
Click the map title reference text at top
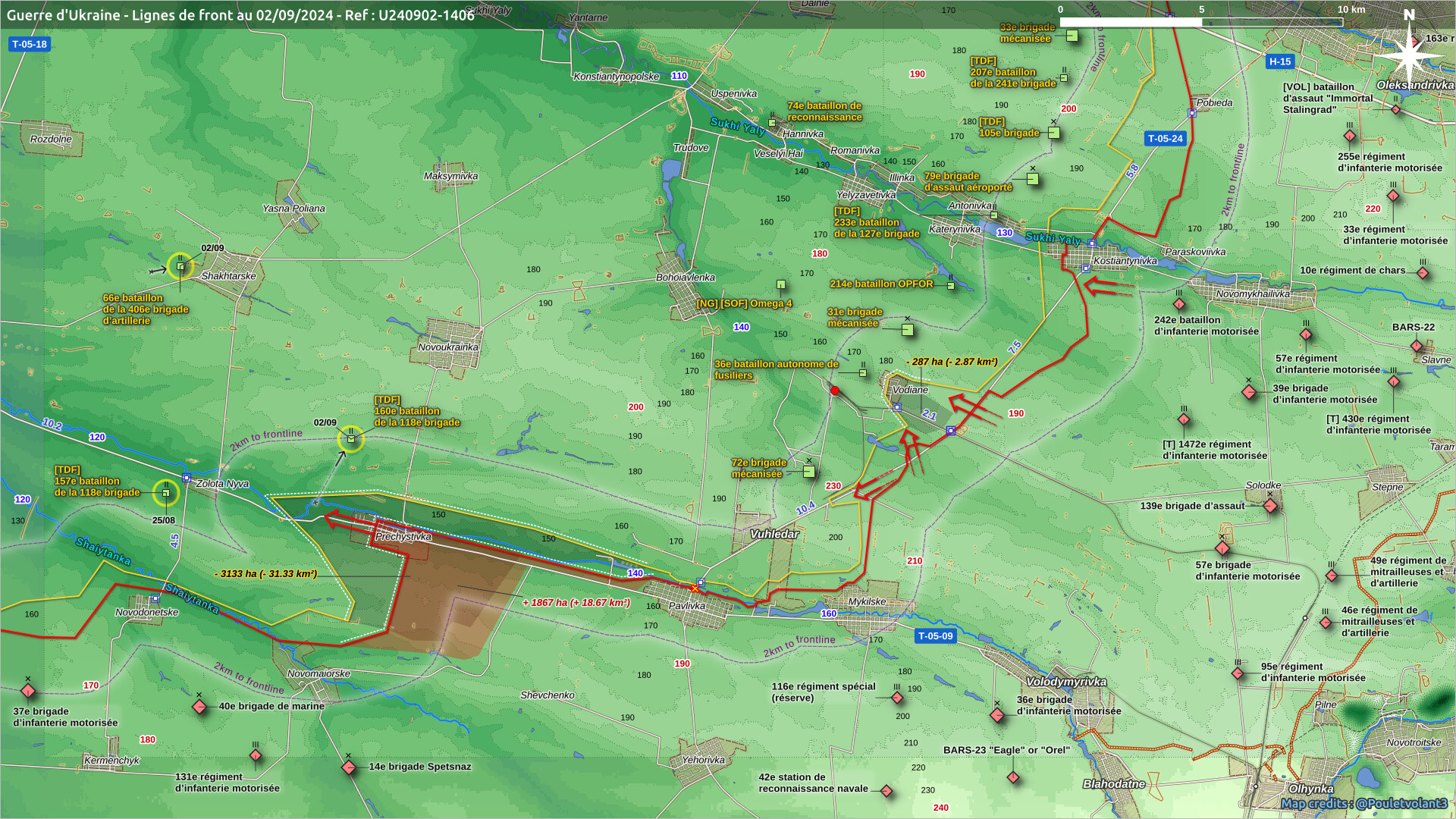pos(240,14)
